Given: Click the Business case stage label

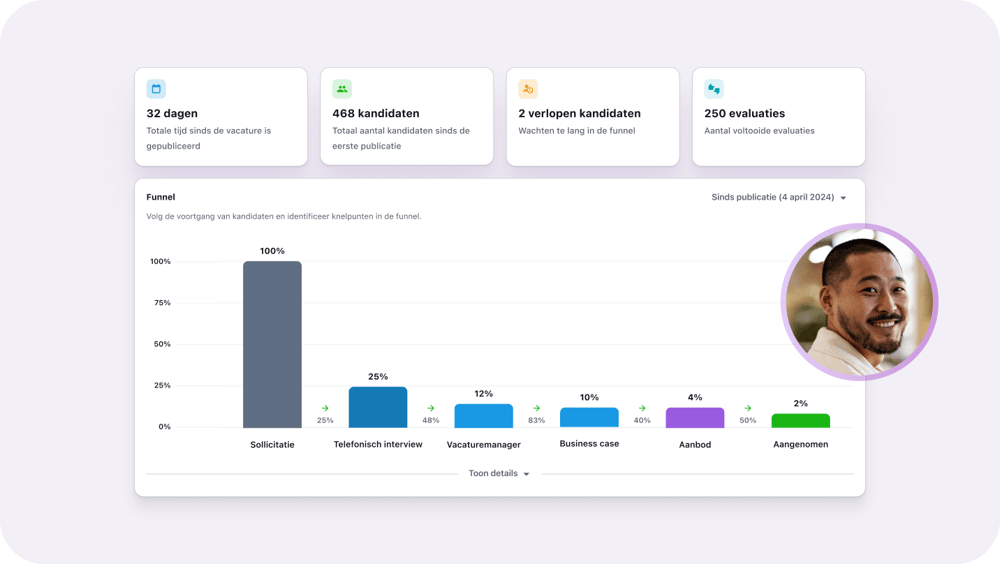Looking at the screenshot, I should point(589,444).
